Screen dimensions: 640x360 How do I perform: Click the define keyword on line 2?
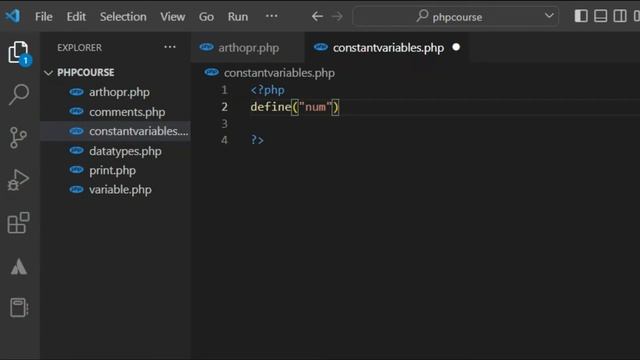(271, 107)
